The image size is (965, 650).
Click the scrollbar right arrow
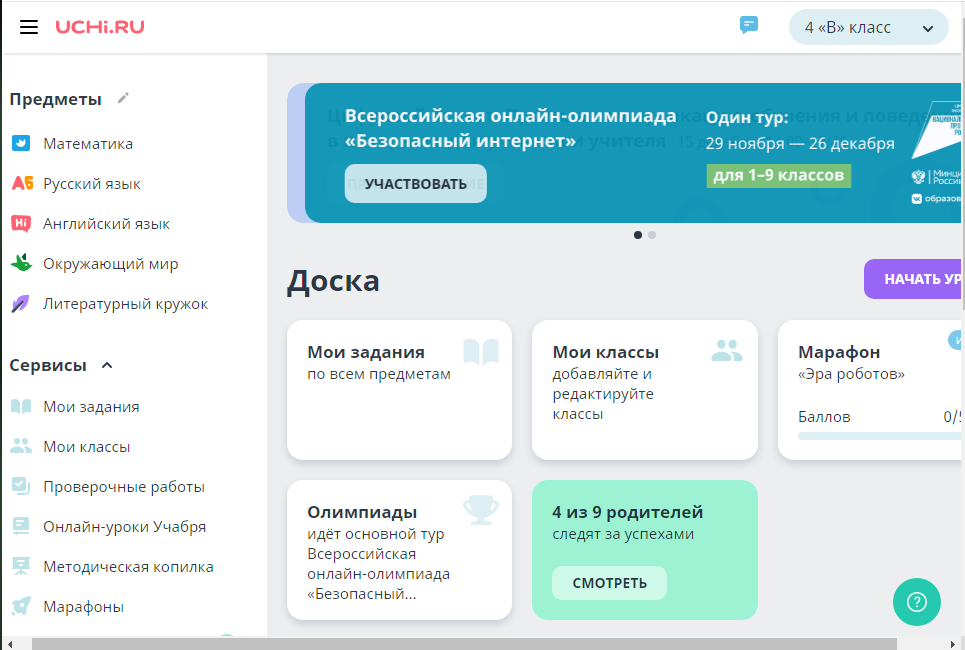pyautogui.click(x=954, y=644)
